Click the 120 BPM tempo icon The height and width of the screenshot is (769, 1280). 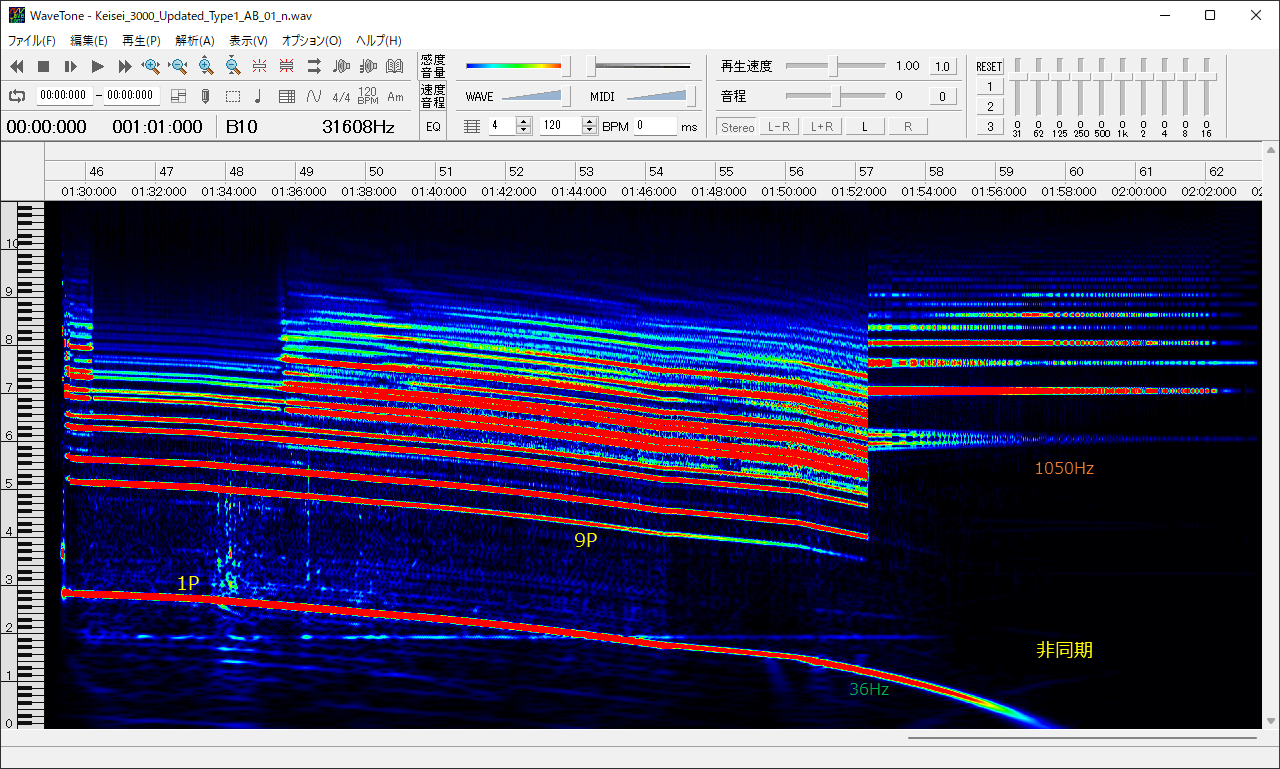(x=367, y=96)
